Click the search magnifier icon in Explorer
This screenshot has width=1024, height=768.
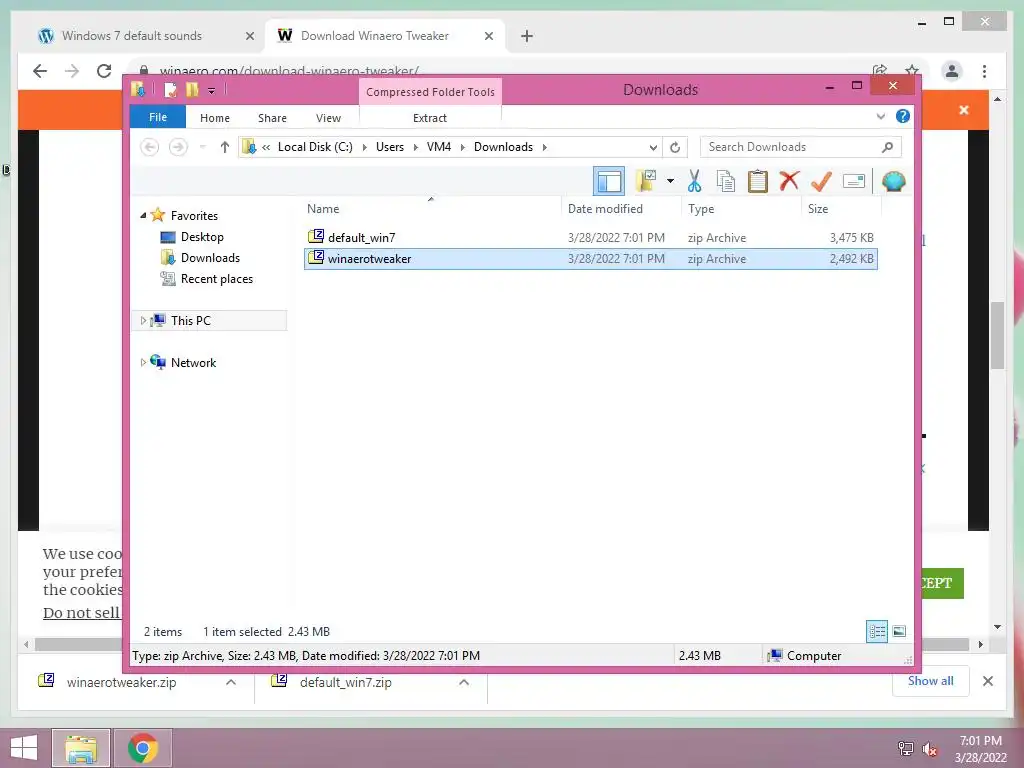[887, 147]
